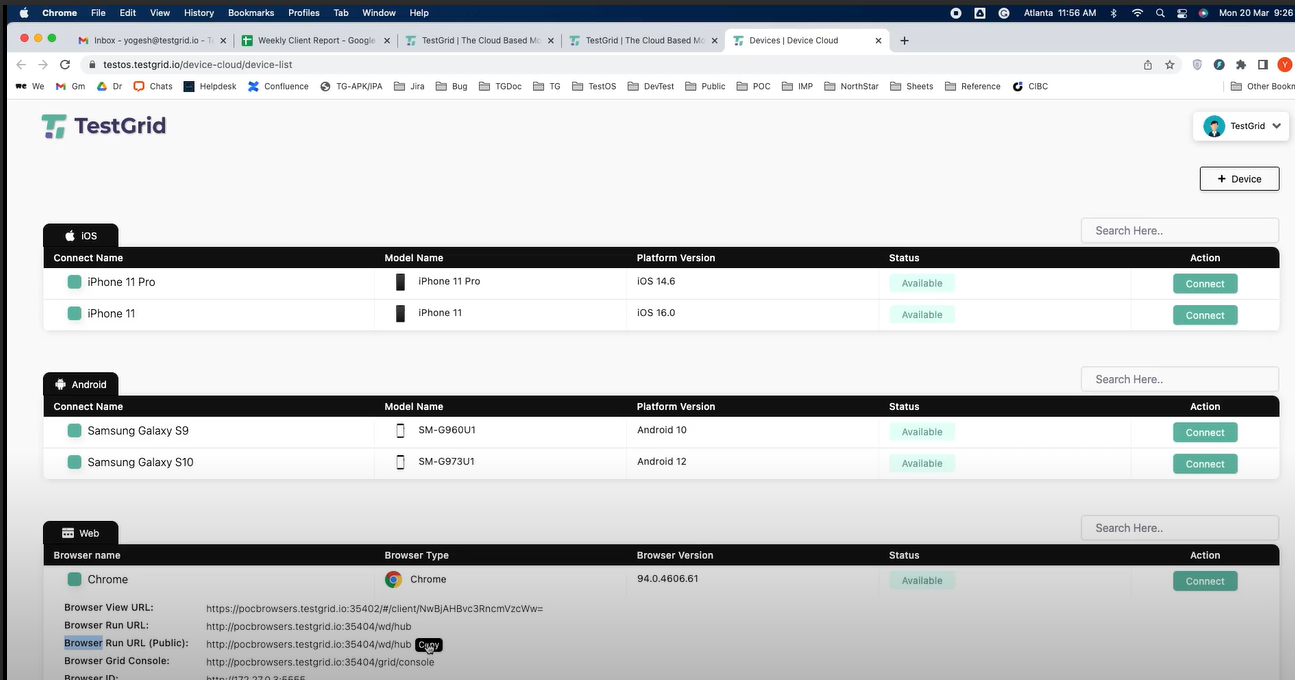1295x680 pixels.
Task: Switch to the Inbox Gmail tab
Action: click(x=151, y=41)
